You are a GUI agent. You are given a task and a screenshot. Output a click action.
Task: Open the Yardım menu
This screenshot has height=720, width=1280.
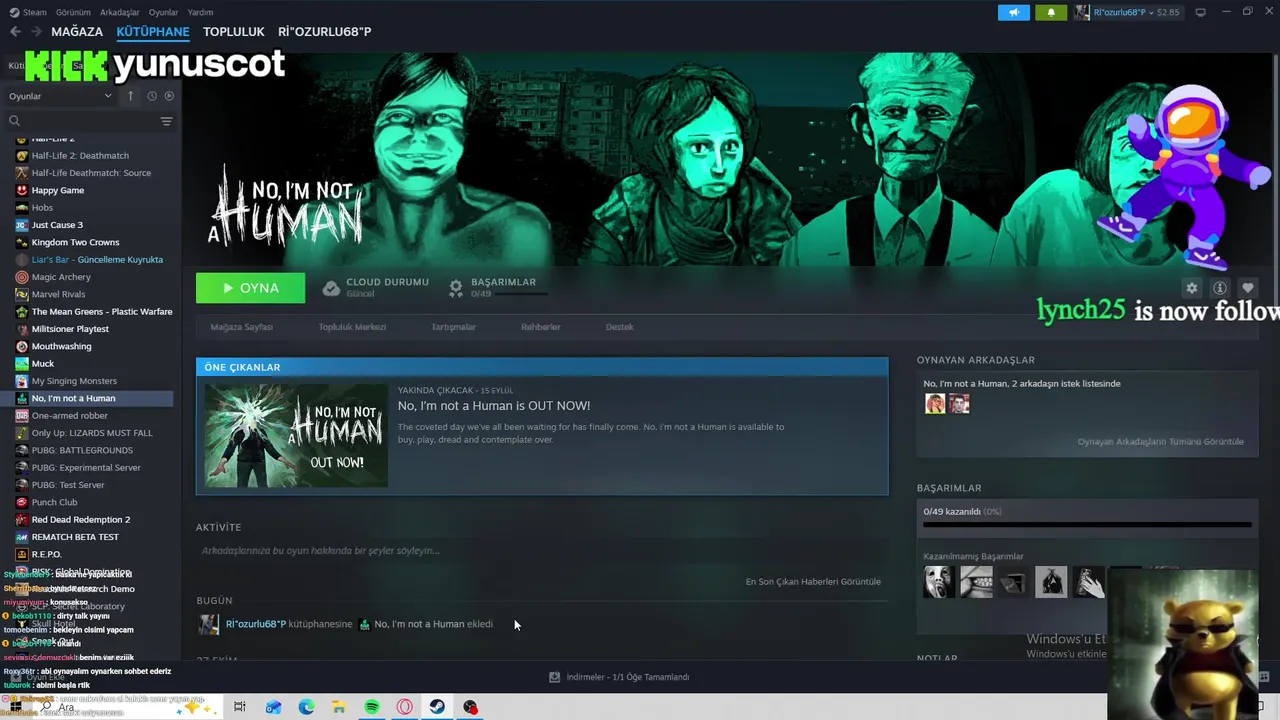pyautogui.click(x=200, y=12)
